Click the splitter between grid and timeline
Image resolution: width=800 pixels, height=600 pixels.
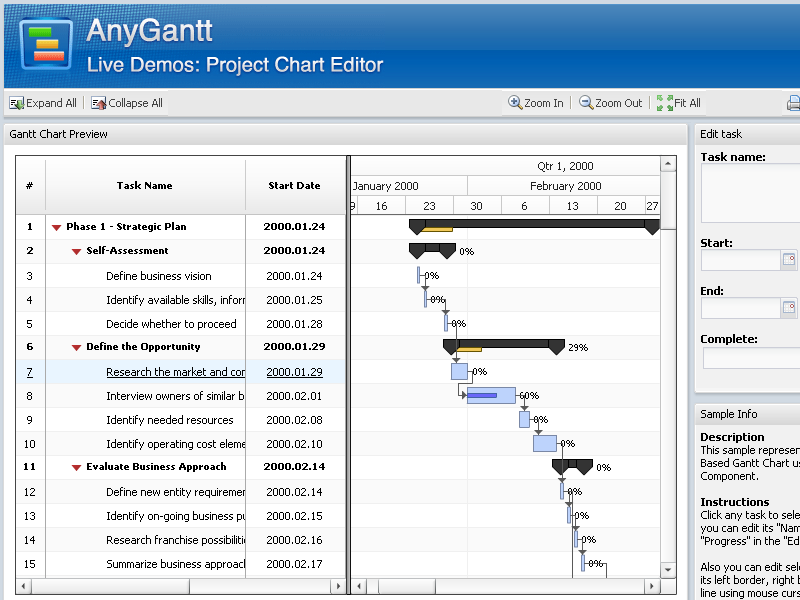point(348,375)
